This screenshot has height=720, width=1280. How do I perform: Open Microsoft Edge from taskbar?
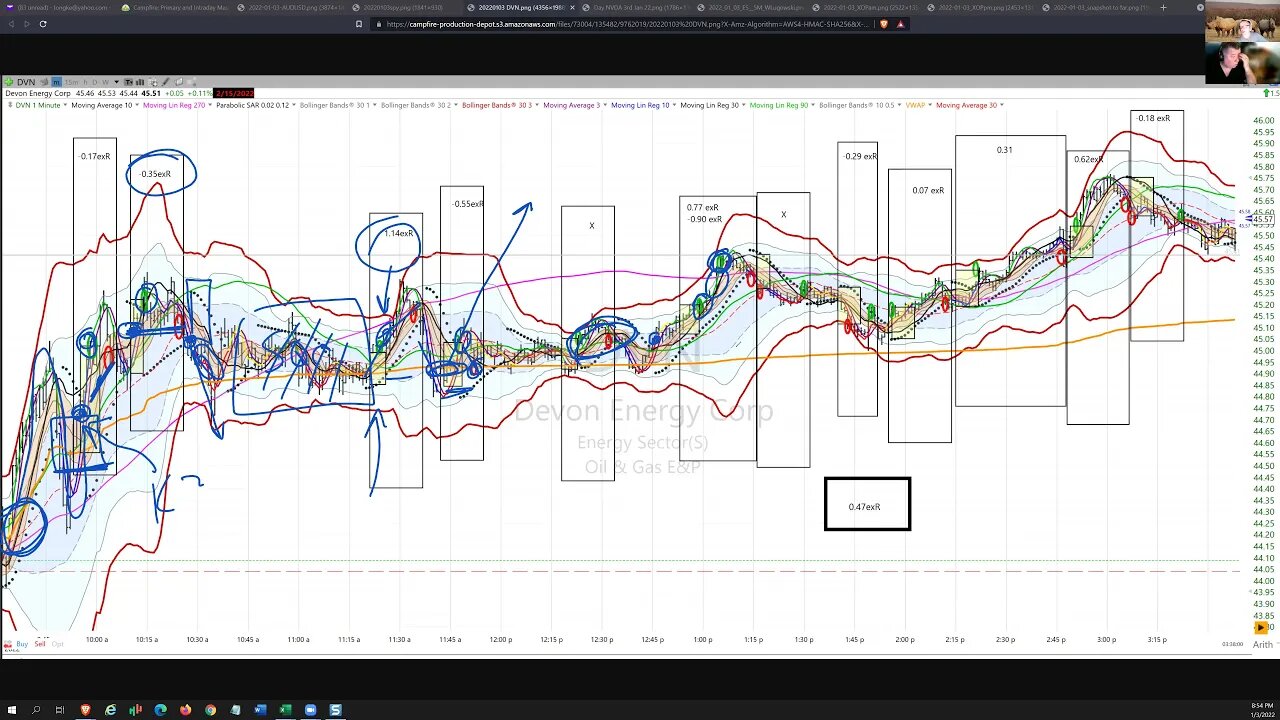pyautogui.click(x=160, y=710)
